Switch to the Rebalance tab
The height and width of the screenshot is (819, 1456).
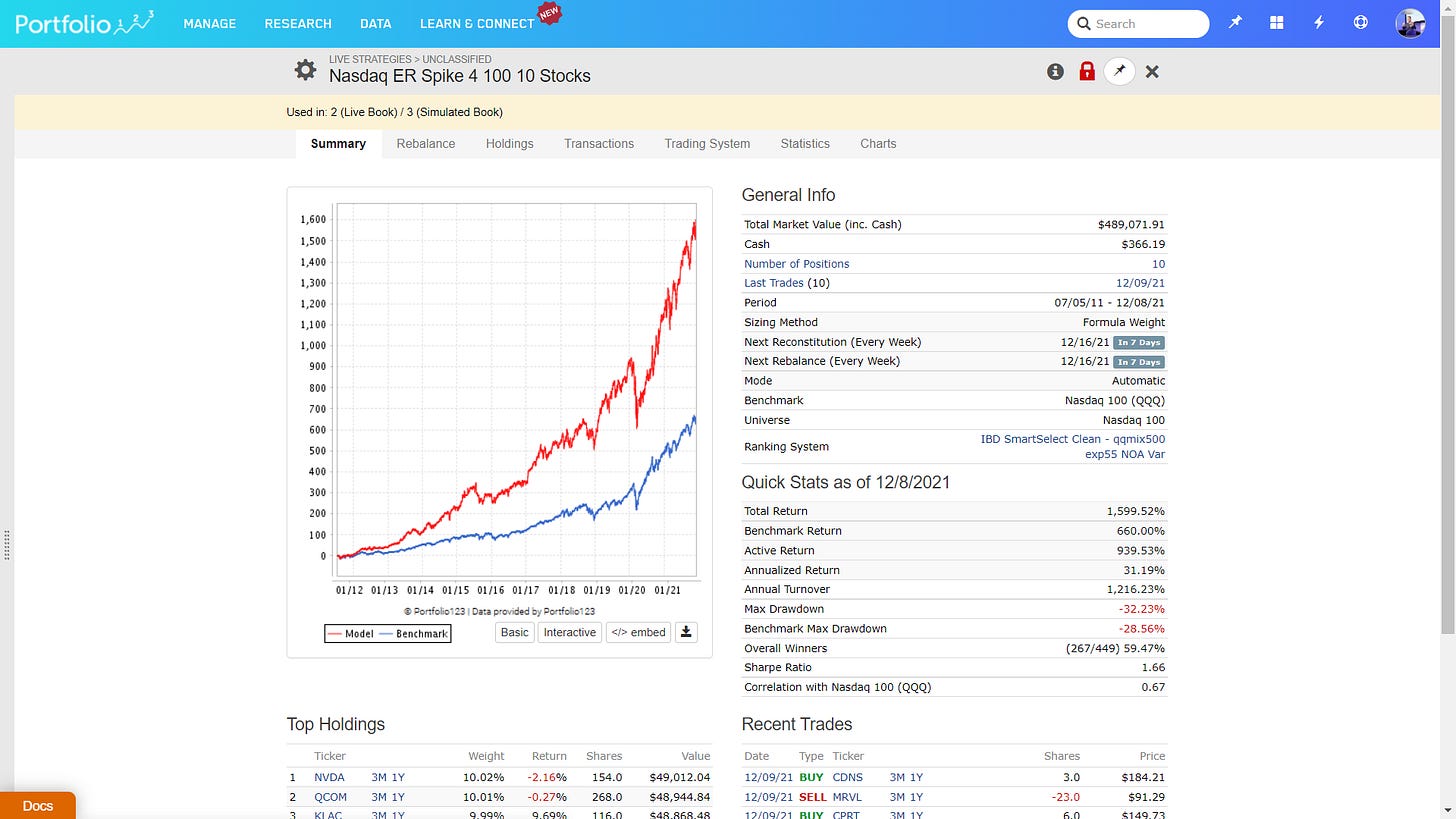(x=426, y=143)
